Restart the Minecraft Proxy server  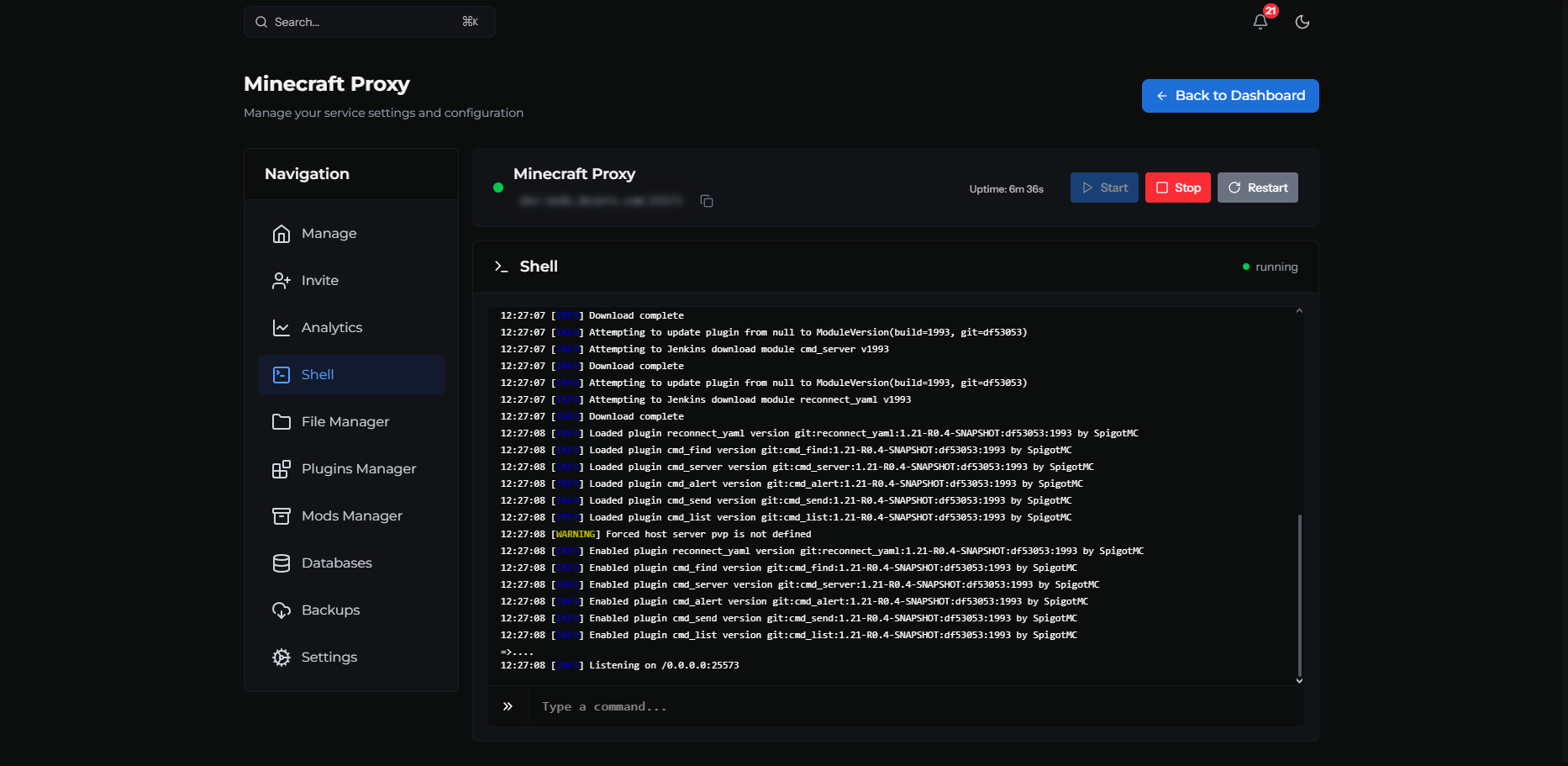point(1257,188)
